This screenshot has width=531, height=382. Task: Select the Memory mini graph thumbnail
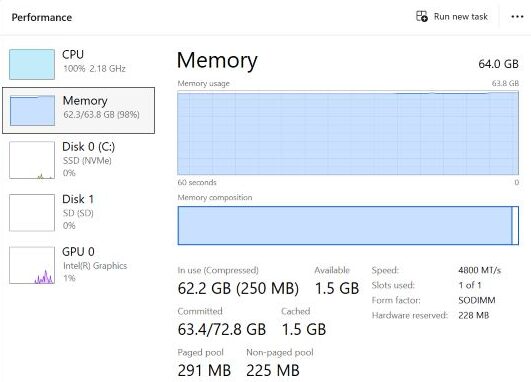point(32,110)
